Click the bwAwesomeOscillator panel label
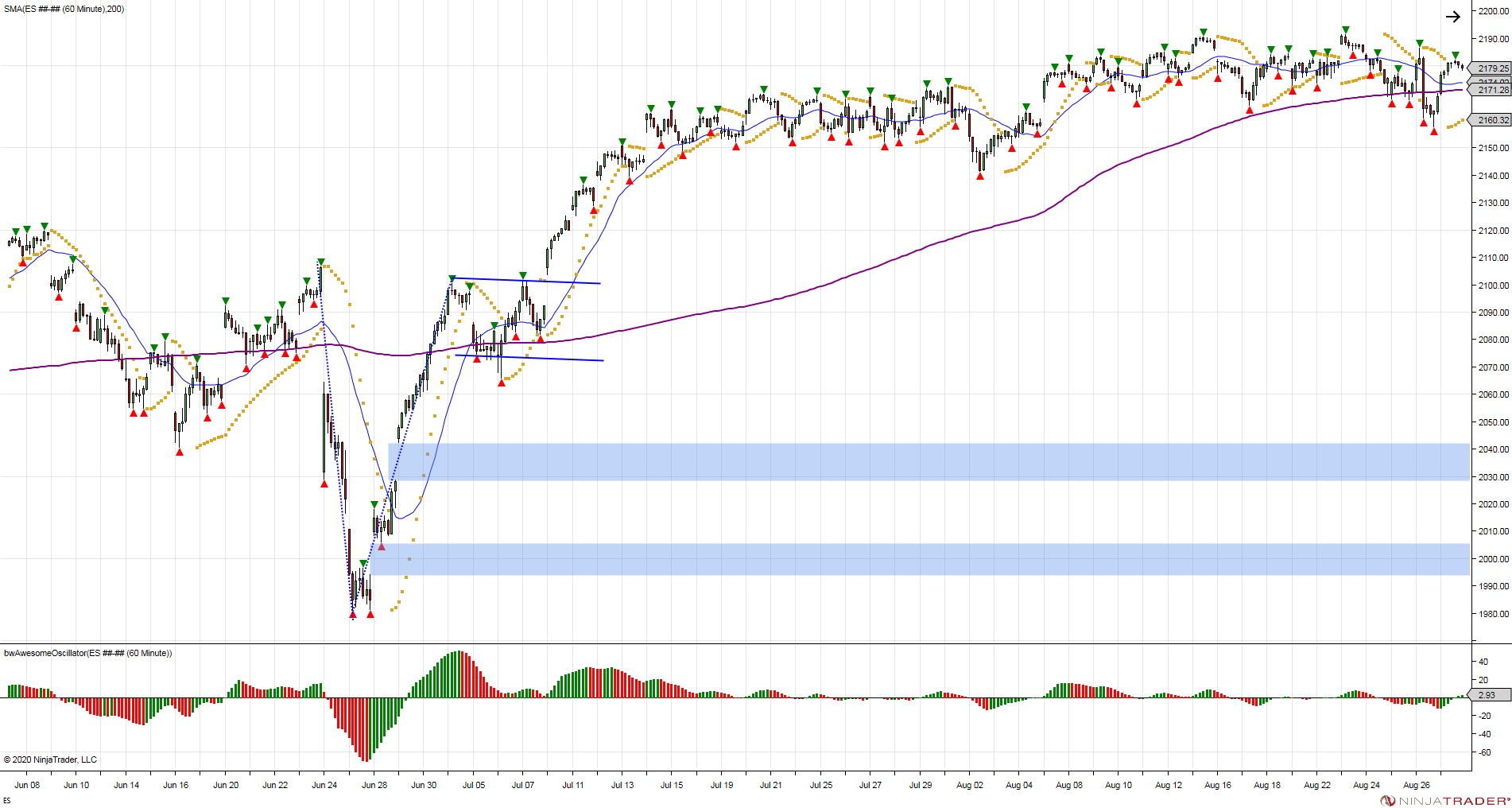This screenshot has width=1512, height=808. [88, 653]
